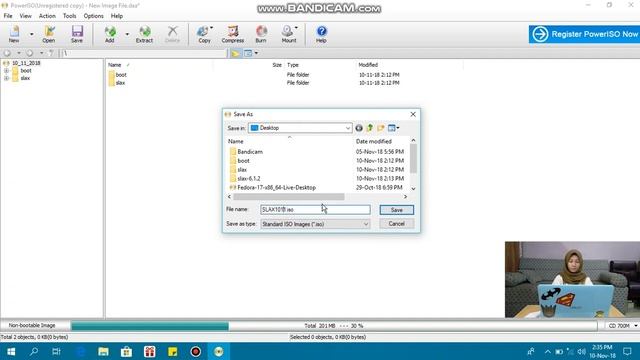Go up one level in Save As dialog
This screenshot has width=640, height=360.
(x=370, y=128)
